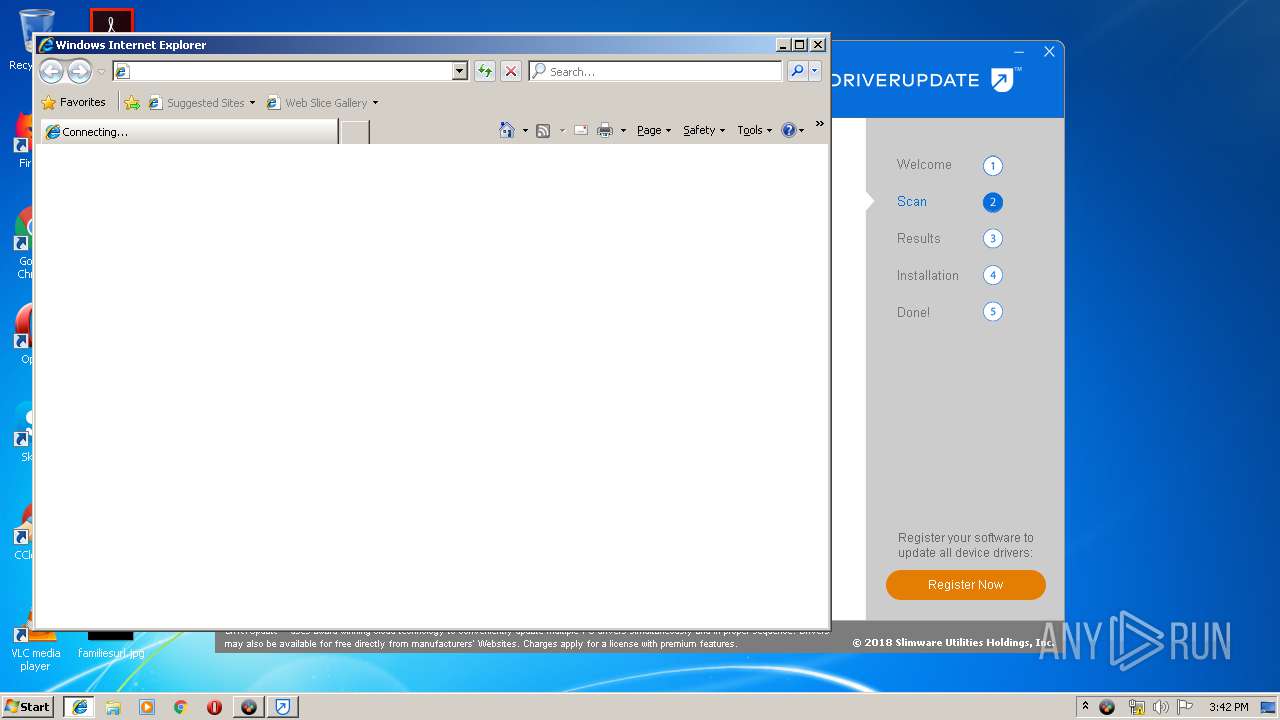Click step number 5 circle in DriverUpdate
The width and height of the screenshot is (1280, 720).
(992, 312)
